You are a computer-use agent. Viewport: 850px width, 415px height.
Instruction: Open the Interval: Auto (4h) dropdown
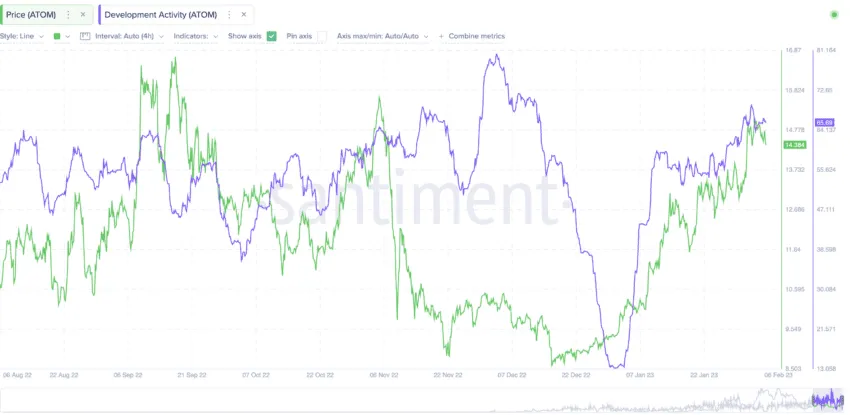tap(122, 36)
